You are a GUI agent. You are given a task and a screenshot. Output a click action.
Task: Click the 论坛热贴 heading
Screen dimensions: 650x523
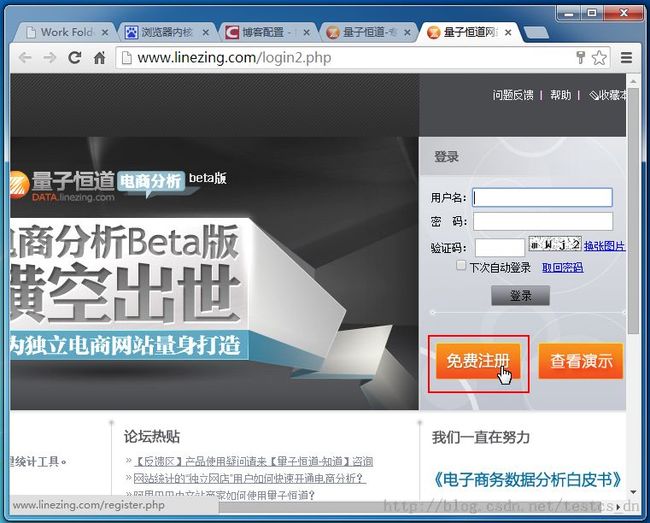click(152, 436)
